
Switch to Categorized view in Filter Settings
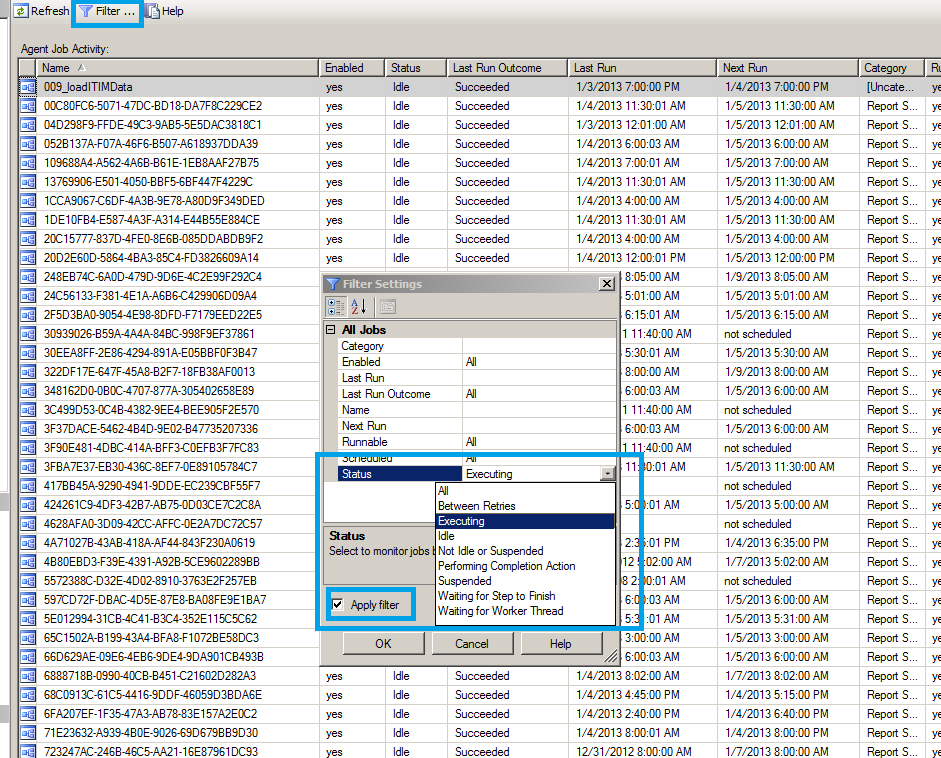(x=337, y=307)
